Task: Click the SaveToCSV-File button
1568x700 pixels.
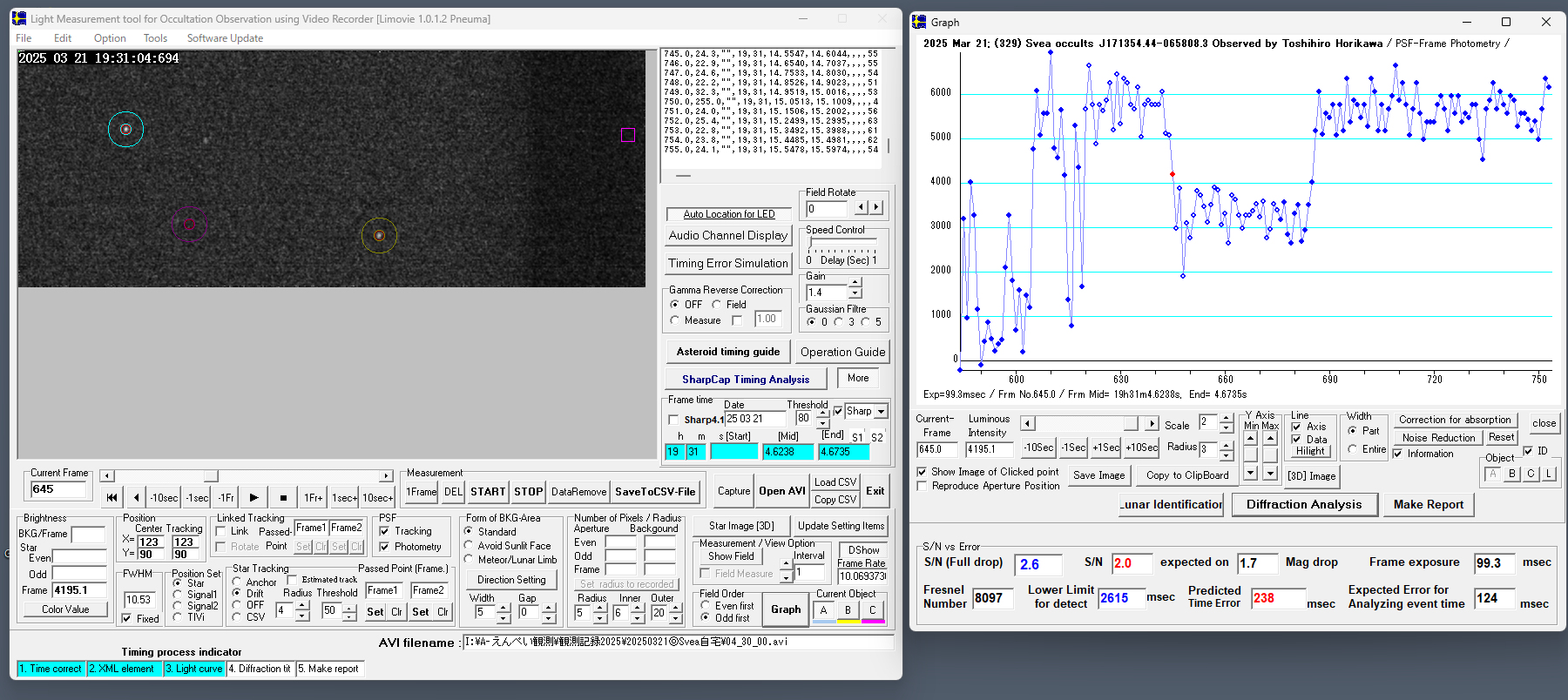Action: tap(655, 492)
